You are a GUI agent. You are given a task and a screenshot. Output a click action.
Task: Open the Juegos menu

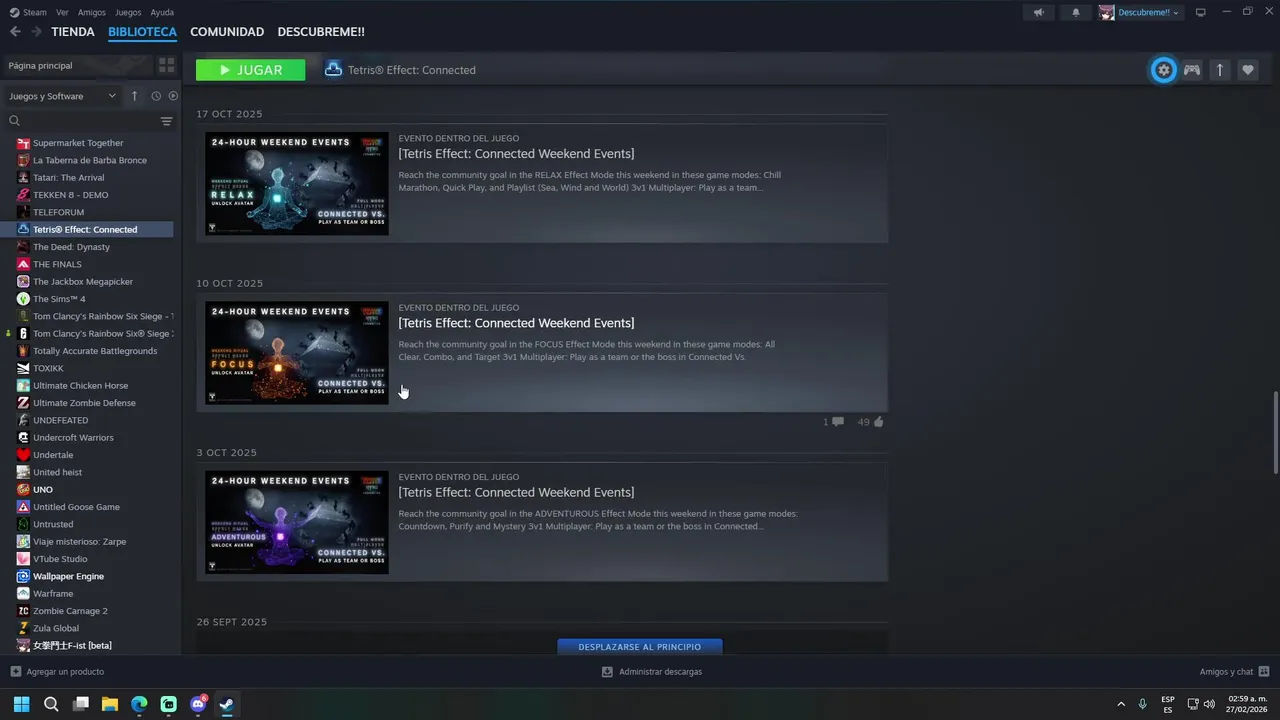click(x=128, y=12)
